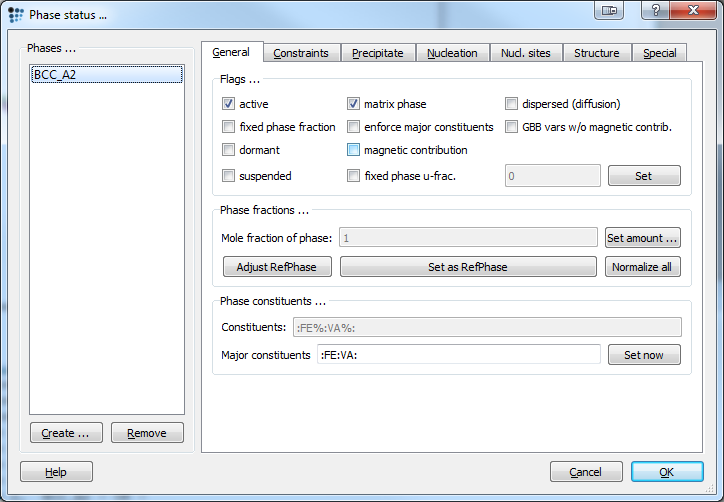Open the Nucleation tab
724x502 pixels.
(452, 53)
